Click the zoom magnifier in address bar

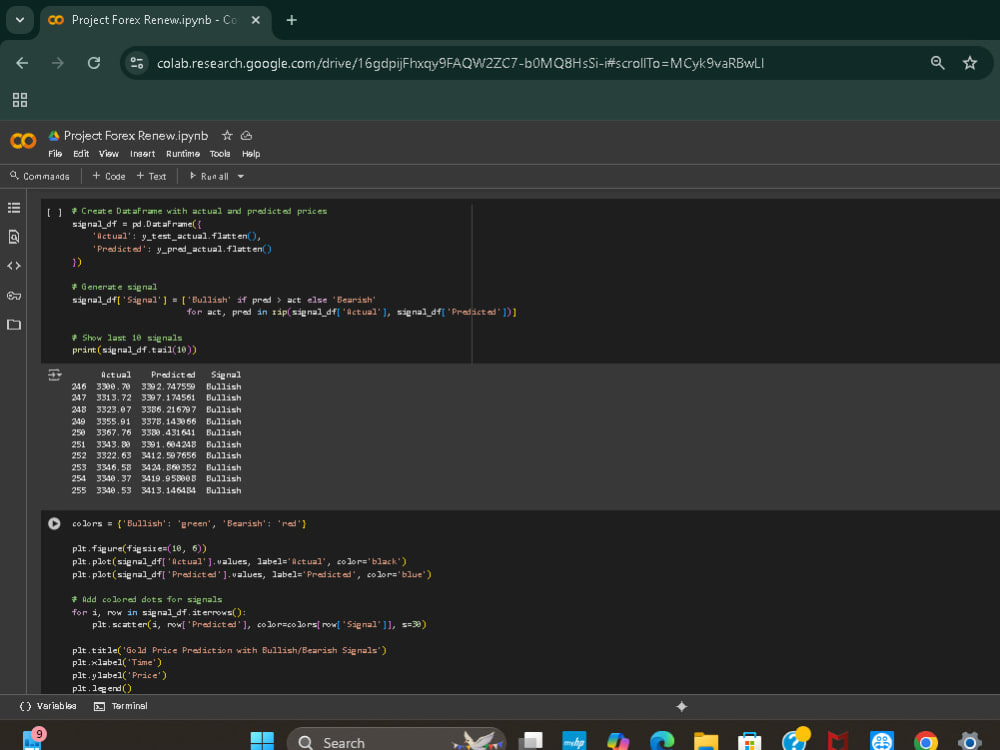point(938,62)
